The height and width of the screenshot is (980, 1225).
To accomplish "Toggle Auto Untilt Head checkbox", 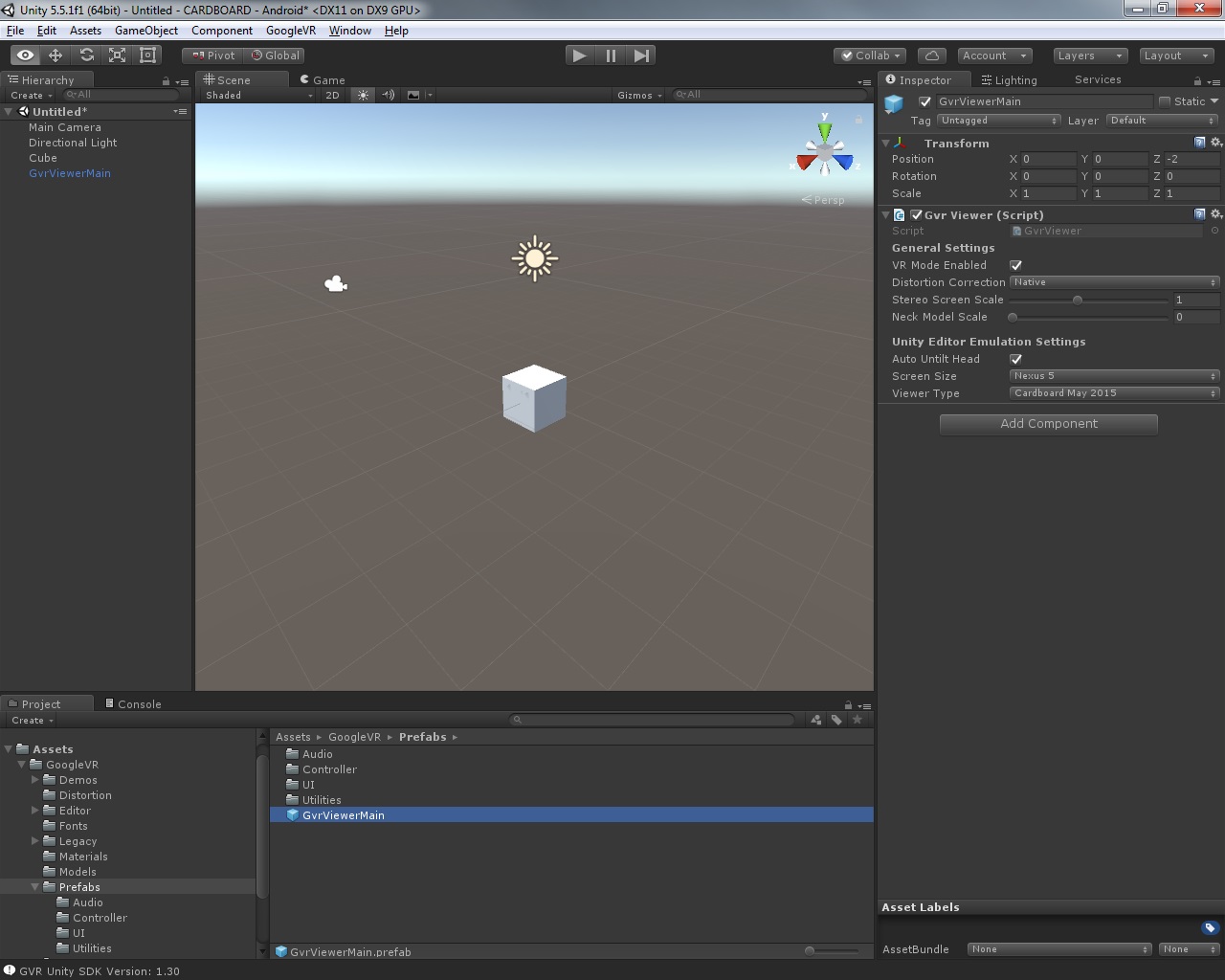I will pyautogui.click(x=1015, y=359).
